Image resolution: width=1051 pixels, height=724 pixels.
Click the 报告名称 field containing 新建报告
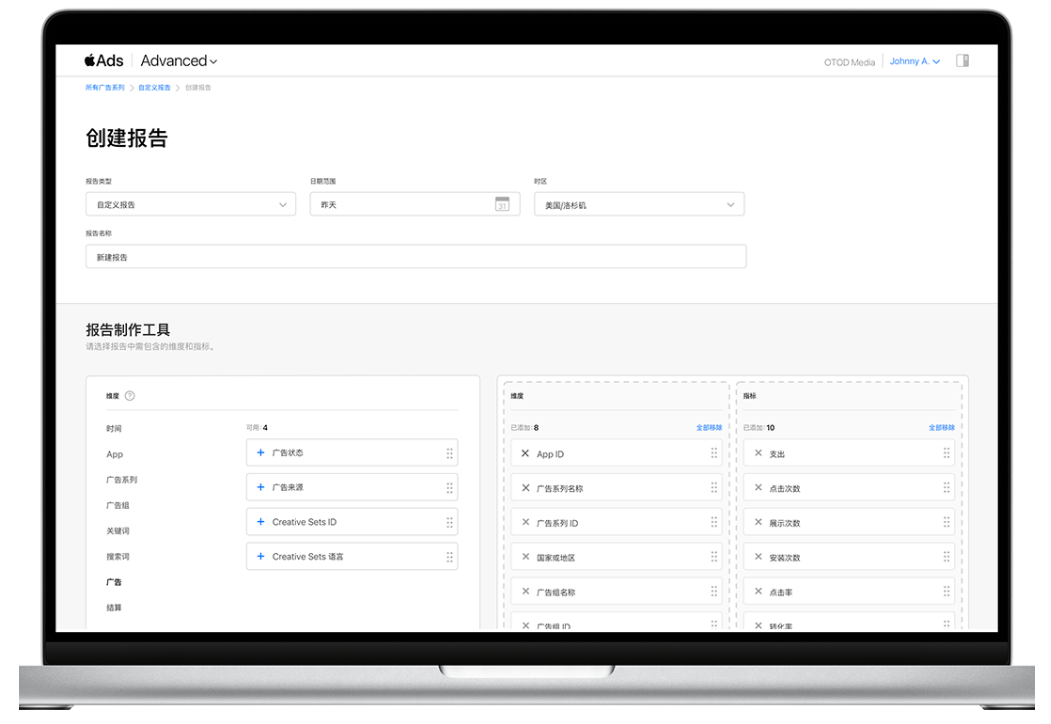pyautogui.click(x=416, y=257)
